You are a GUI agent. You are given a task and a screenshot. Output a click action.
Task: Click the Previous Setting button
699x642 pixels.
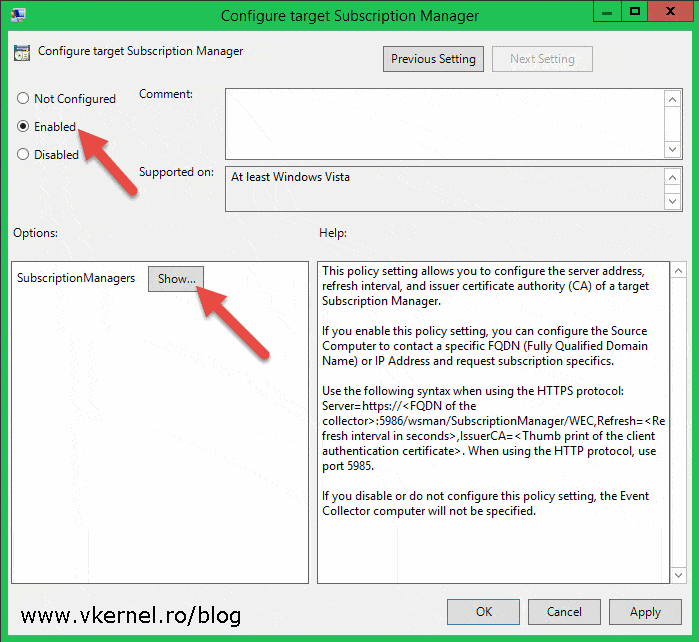pyautogui.click(x=433, y=59)
